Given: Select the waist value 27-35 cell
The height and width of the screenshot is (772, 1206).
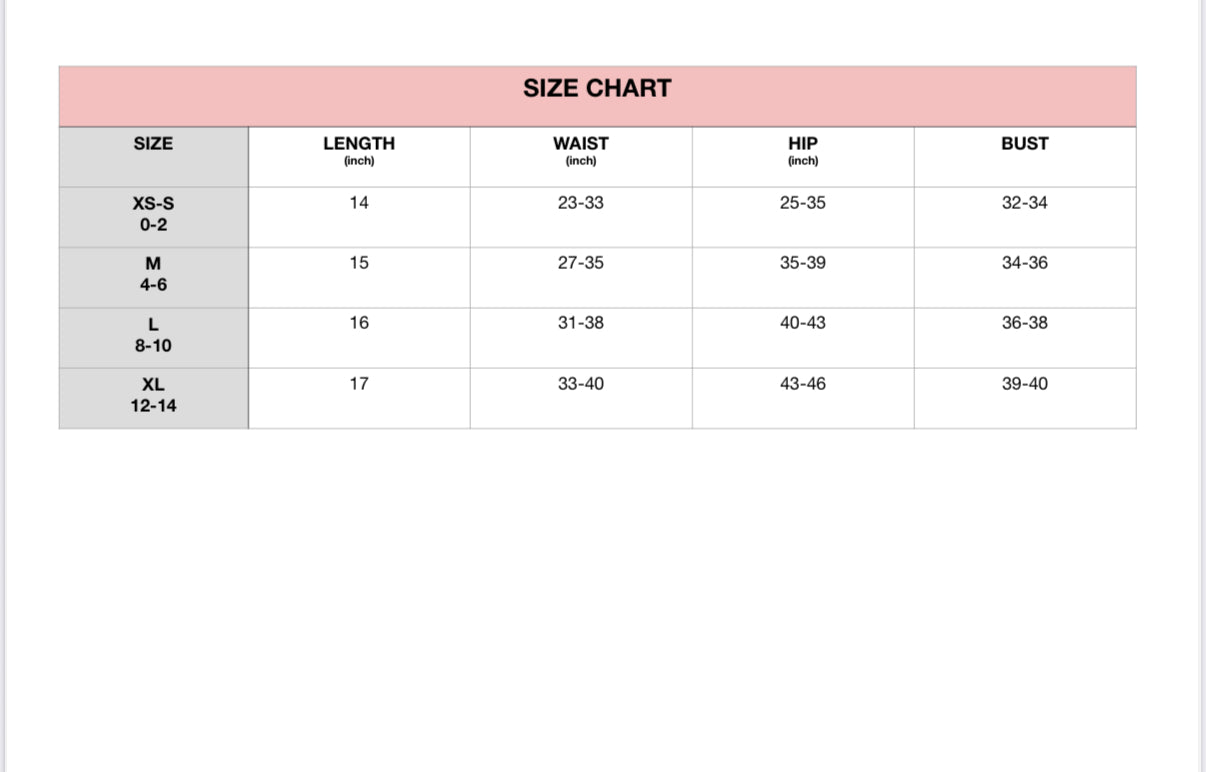Looking at the screenshot, I should click(x=581, y=264).
